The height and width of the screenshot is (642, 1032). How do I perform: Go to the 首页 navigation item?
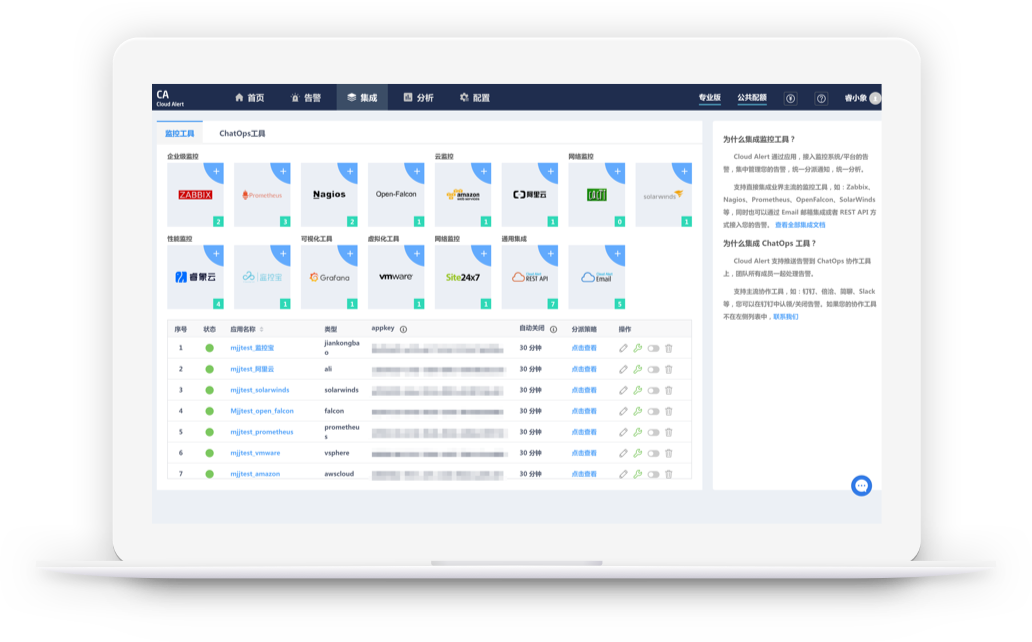249,97
